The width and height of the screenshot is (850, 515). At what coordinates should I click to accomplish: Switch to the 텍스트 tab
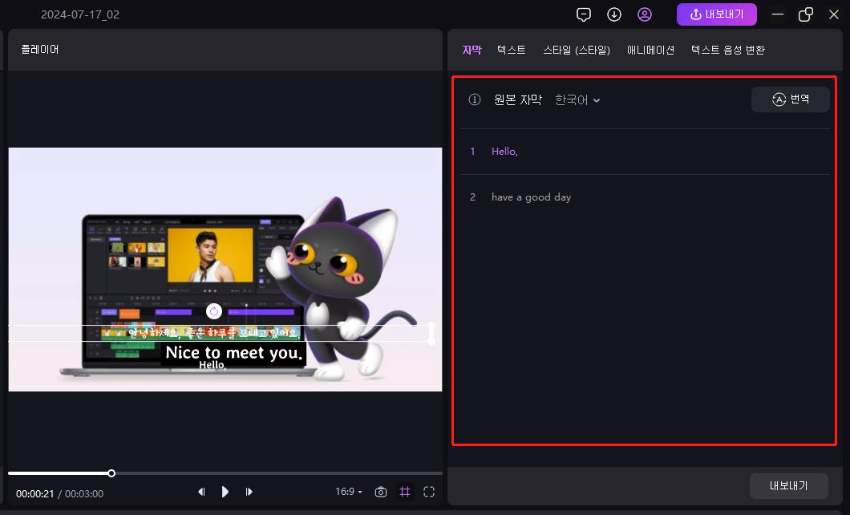coord(511,50)
